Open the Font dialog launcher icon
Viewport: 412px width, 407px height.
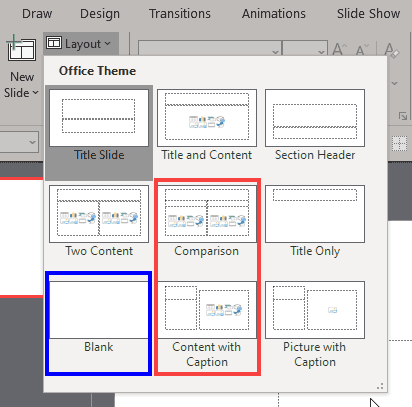coord(403,116)
